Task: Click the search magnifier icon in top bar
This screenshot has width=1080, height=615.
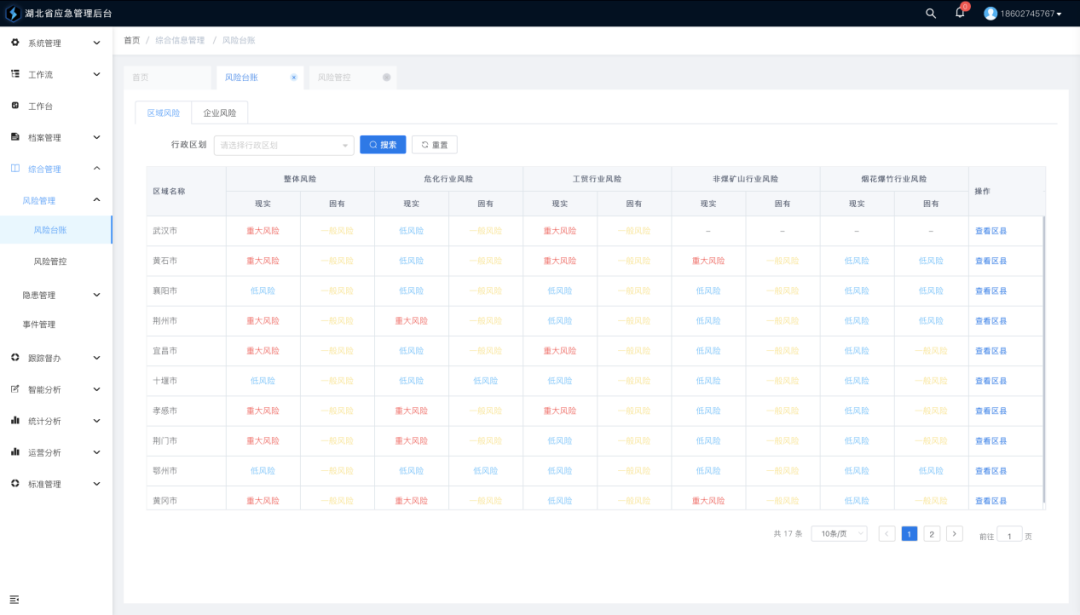Action: tap(931, 13)
